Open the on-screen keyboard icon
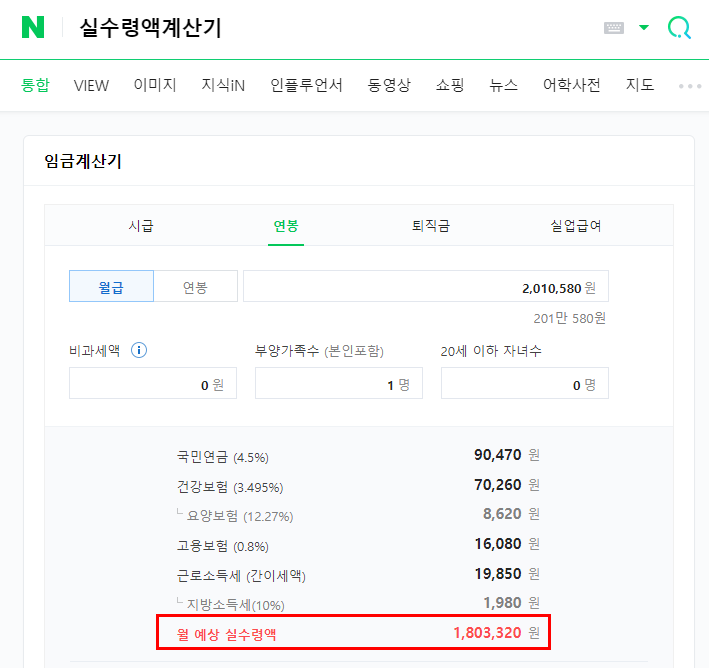Screen dimensions: 709x668 click(x=614, y=28)
